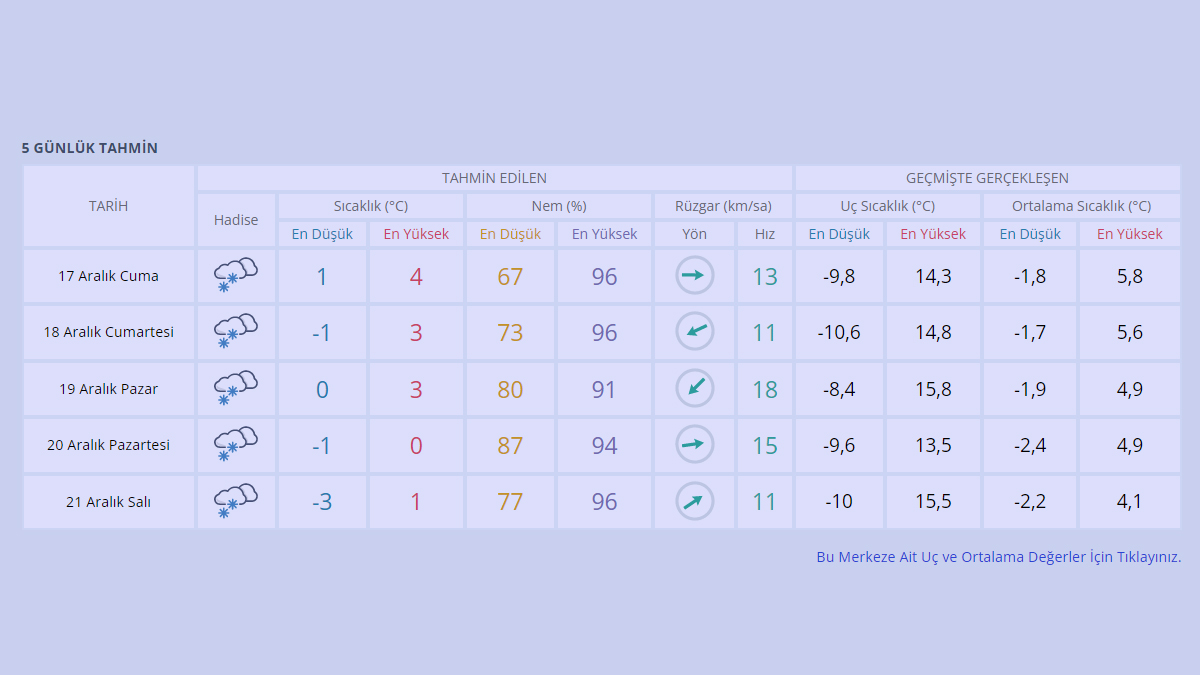Click wind direction arrow for 19 Aralık Pazar

pos(694,389)
